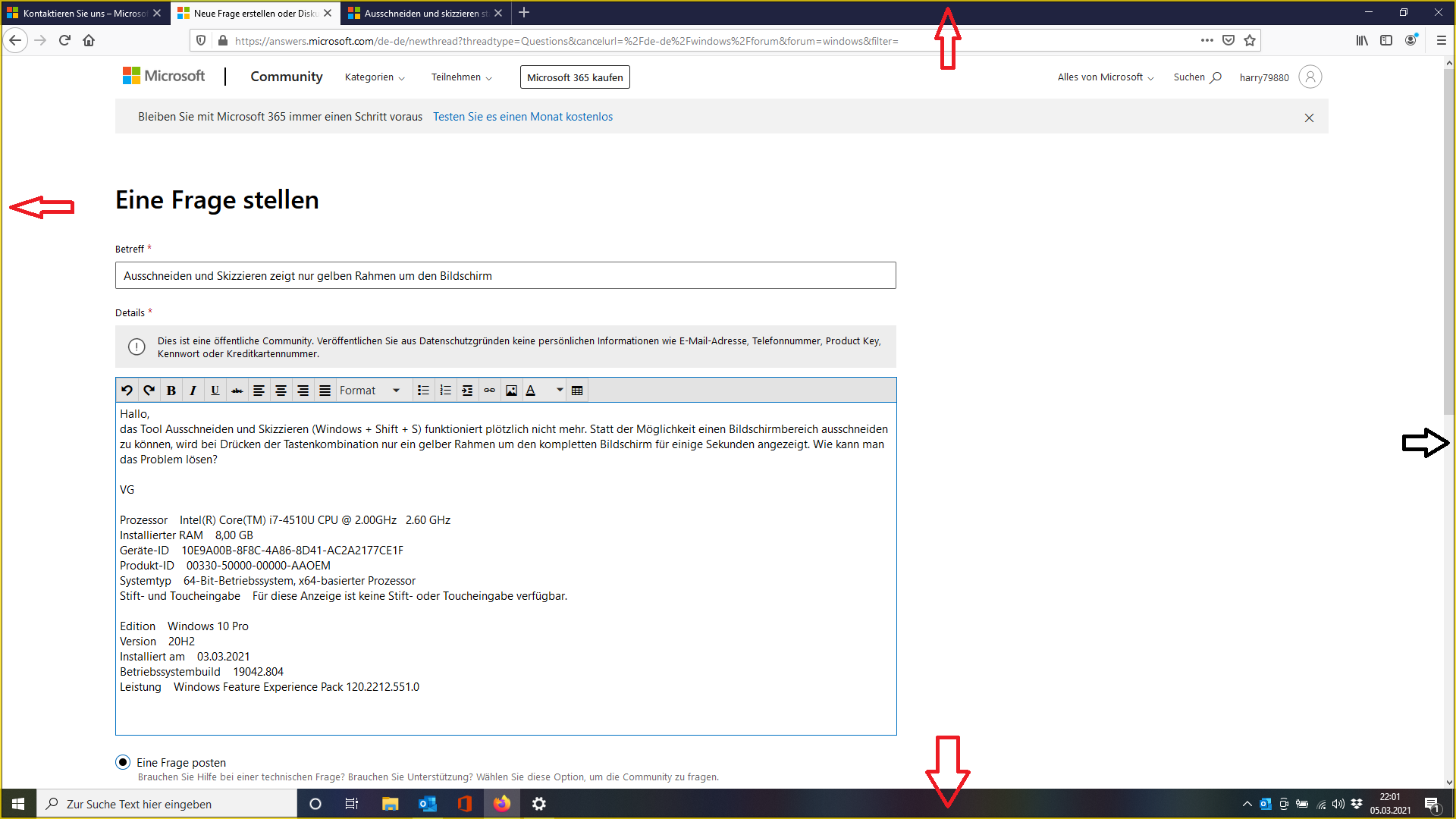
Task: Go to the Community home link
Action: point(287,77)
